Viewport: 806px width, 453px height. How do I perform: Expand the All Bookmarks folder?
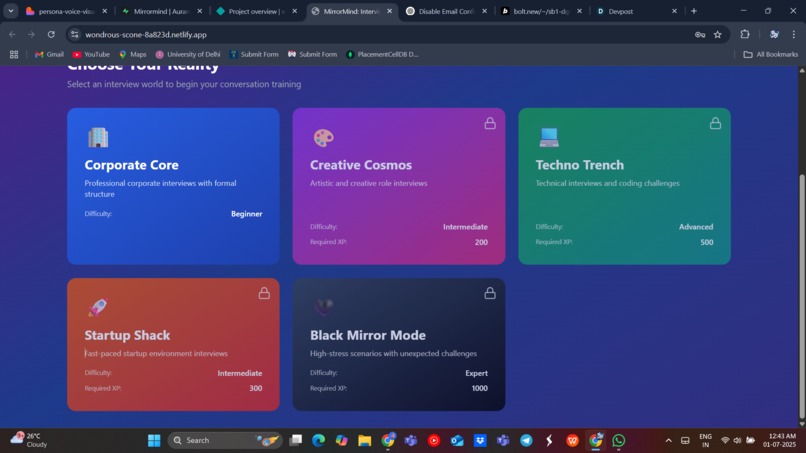[x=771, y=54]
